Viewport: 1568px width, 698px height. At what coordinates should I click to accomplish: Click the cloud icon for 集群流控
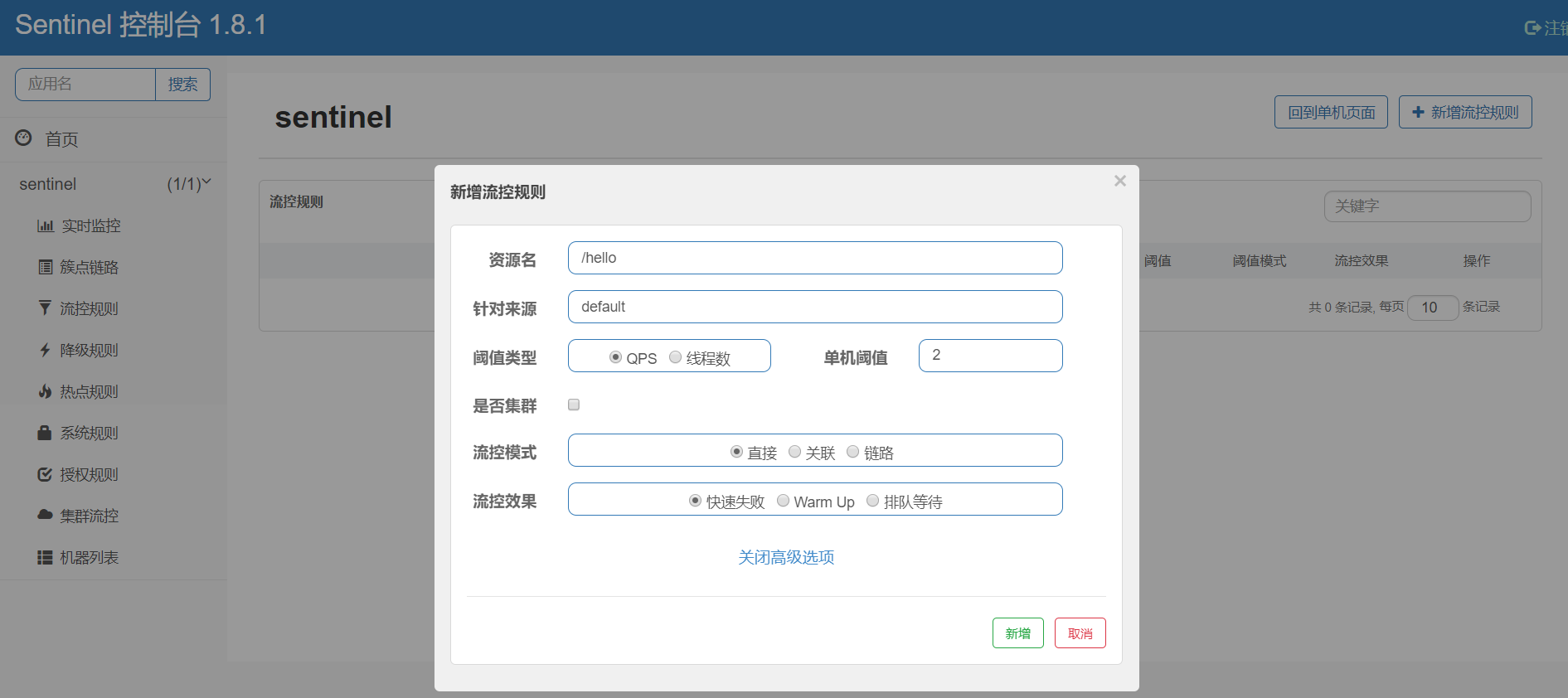coord(45,515)
